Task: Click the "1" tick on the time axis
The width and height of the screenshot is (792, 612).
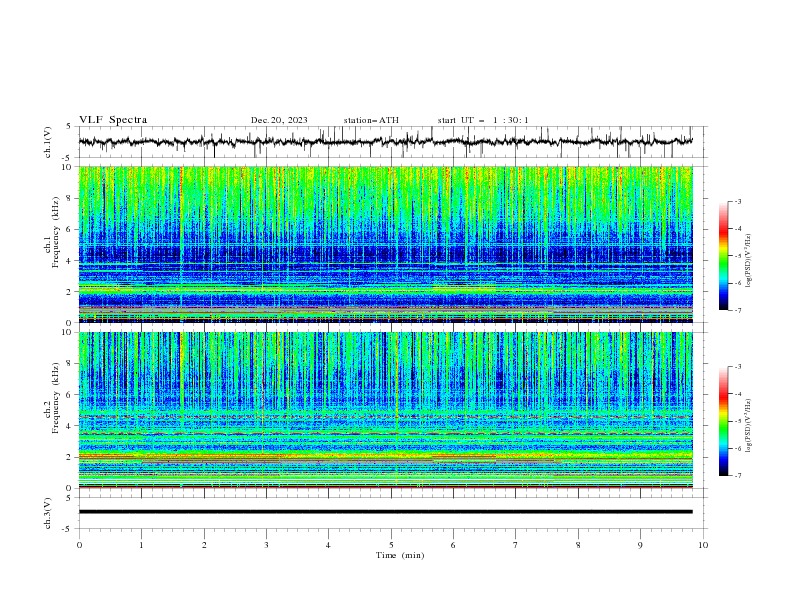Action: (141, 545)
